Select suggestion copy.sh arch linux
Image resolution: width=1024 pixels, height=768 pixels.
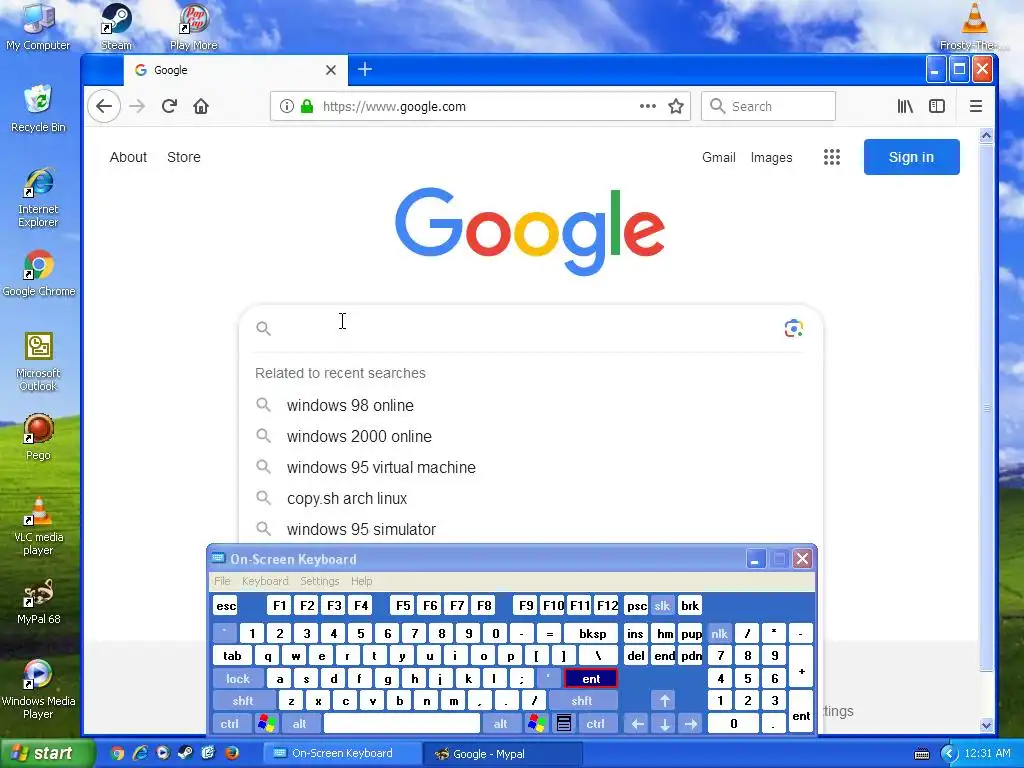click(530, 498)
